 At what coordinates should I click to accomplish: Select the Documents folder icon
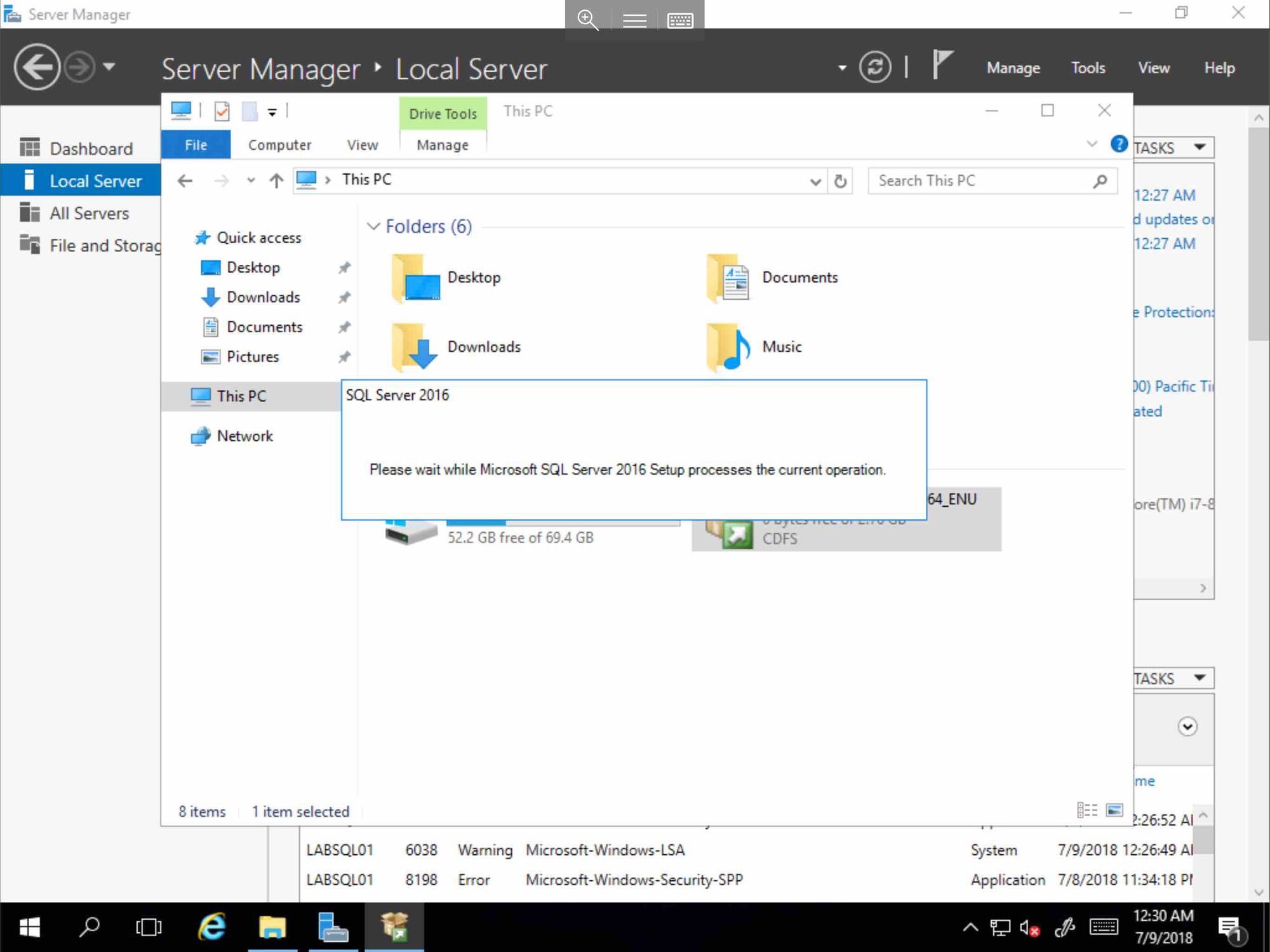point(728,278)
